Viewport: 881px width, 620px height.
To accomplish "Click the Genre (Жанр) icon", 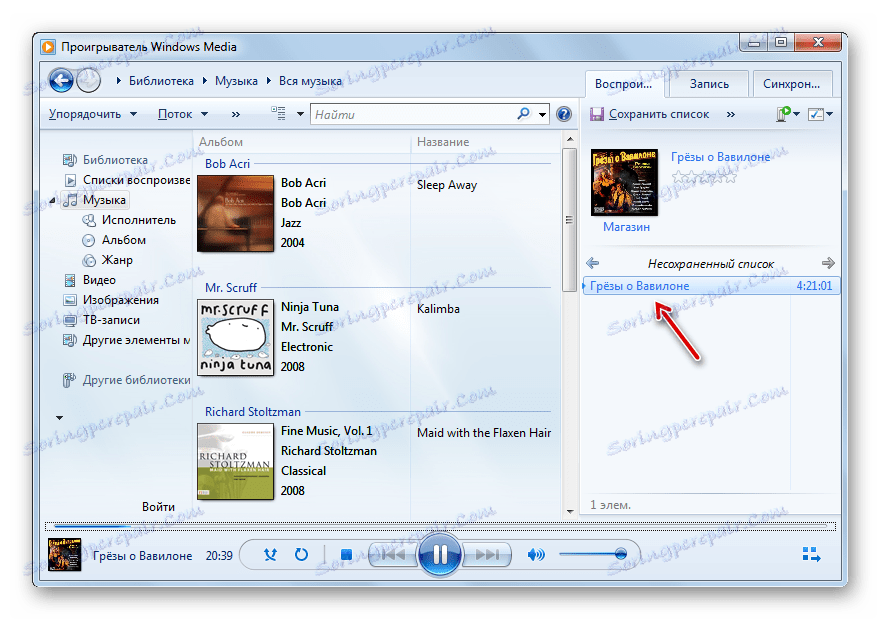I will point(89,260).
